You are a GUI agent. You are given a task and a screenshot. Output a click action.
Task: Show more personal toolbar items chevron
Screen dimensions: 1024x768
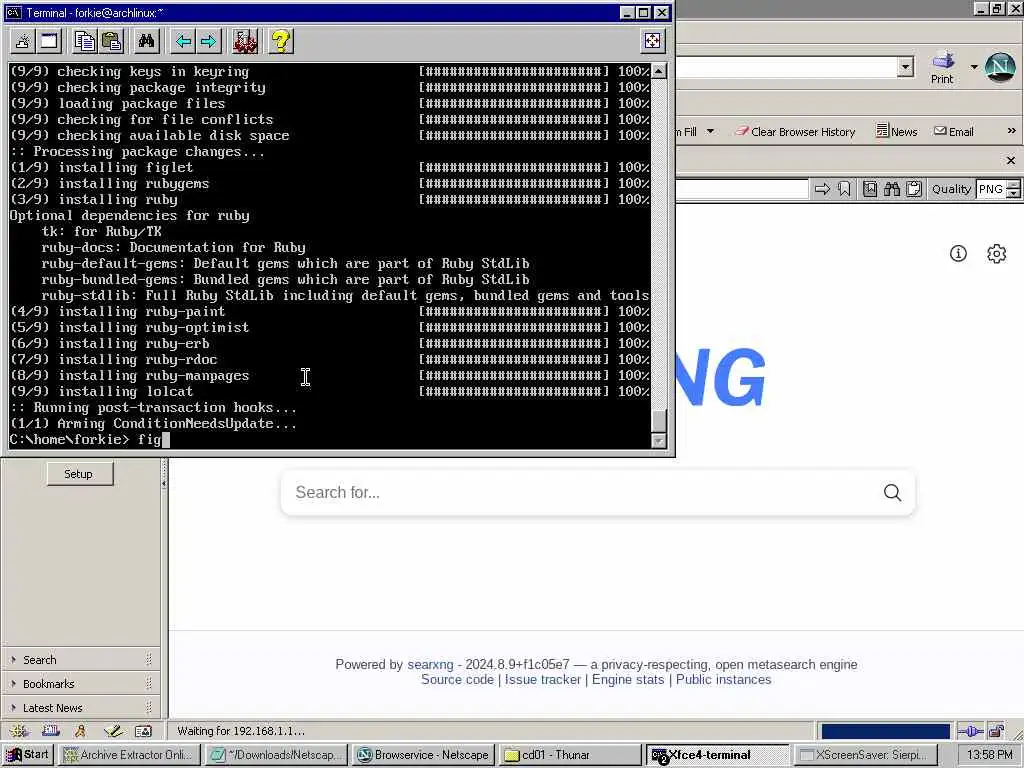(1011, 131)
